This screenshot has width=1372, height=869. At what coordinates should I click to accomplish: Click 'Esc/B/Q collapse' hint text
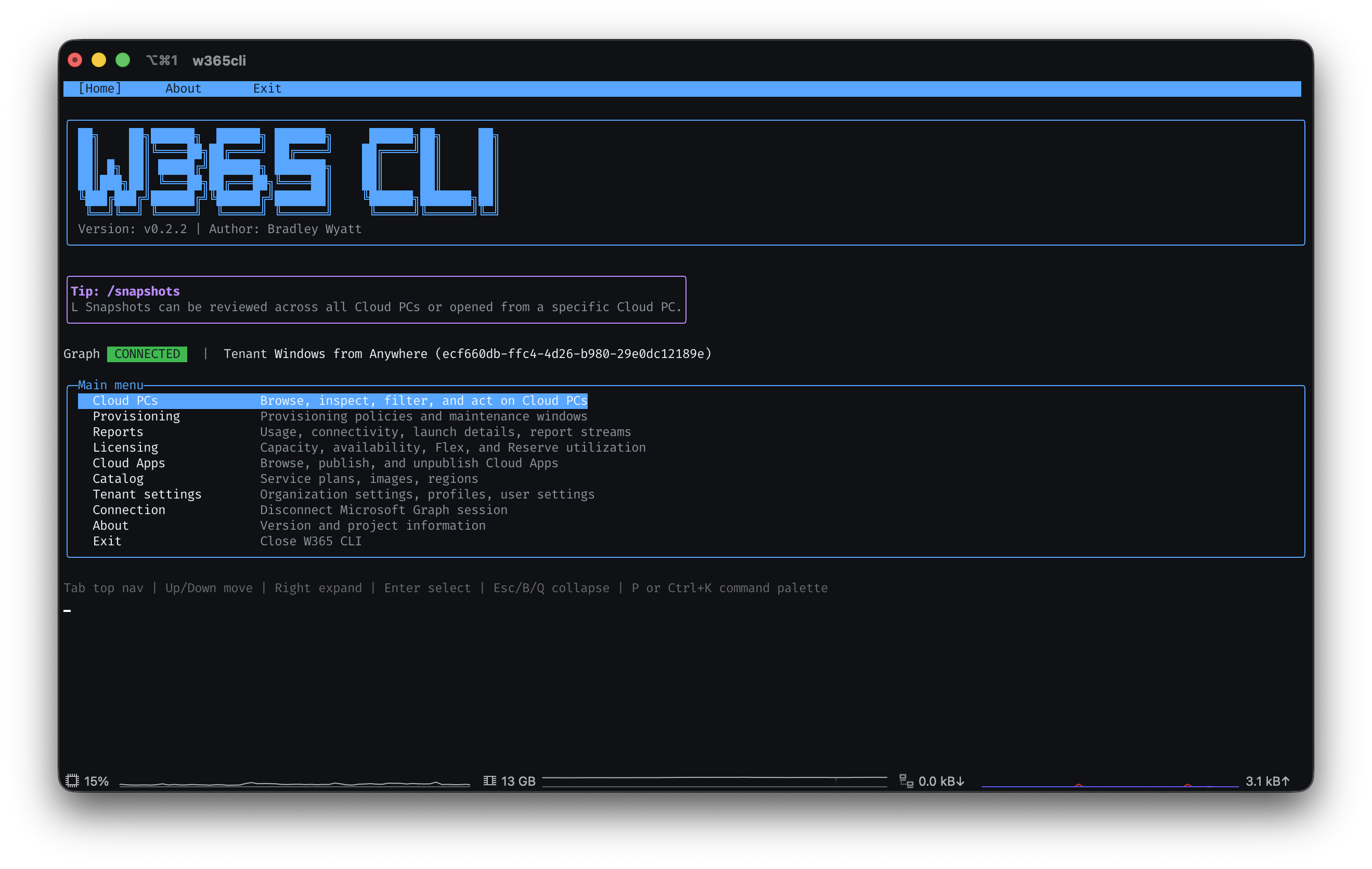click(x=551, y=588)
